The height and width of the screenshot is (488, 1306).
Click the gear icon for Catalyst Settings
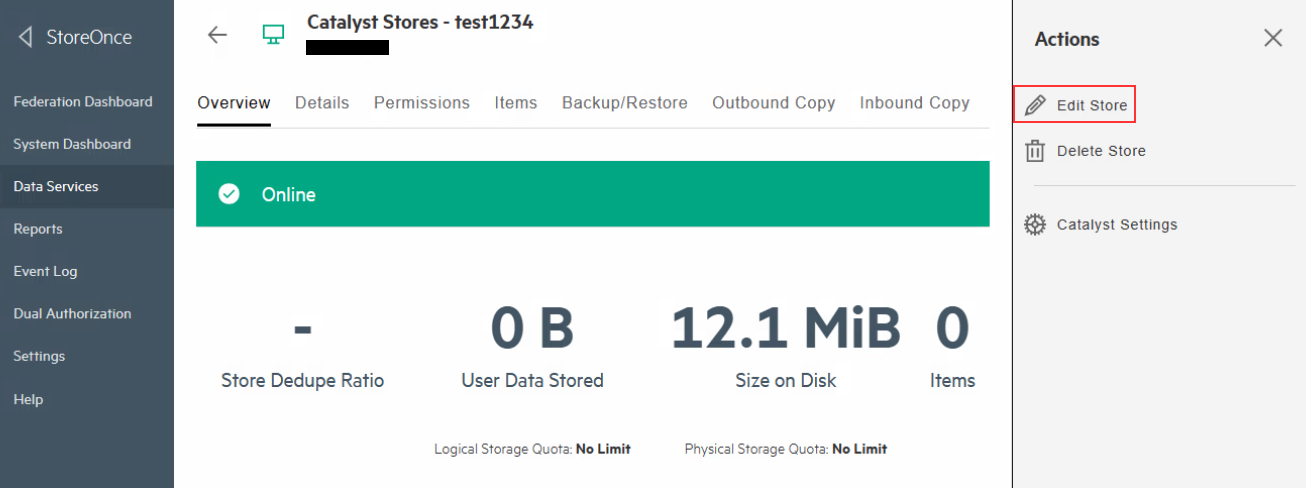click(x=1035, y=225)
